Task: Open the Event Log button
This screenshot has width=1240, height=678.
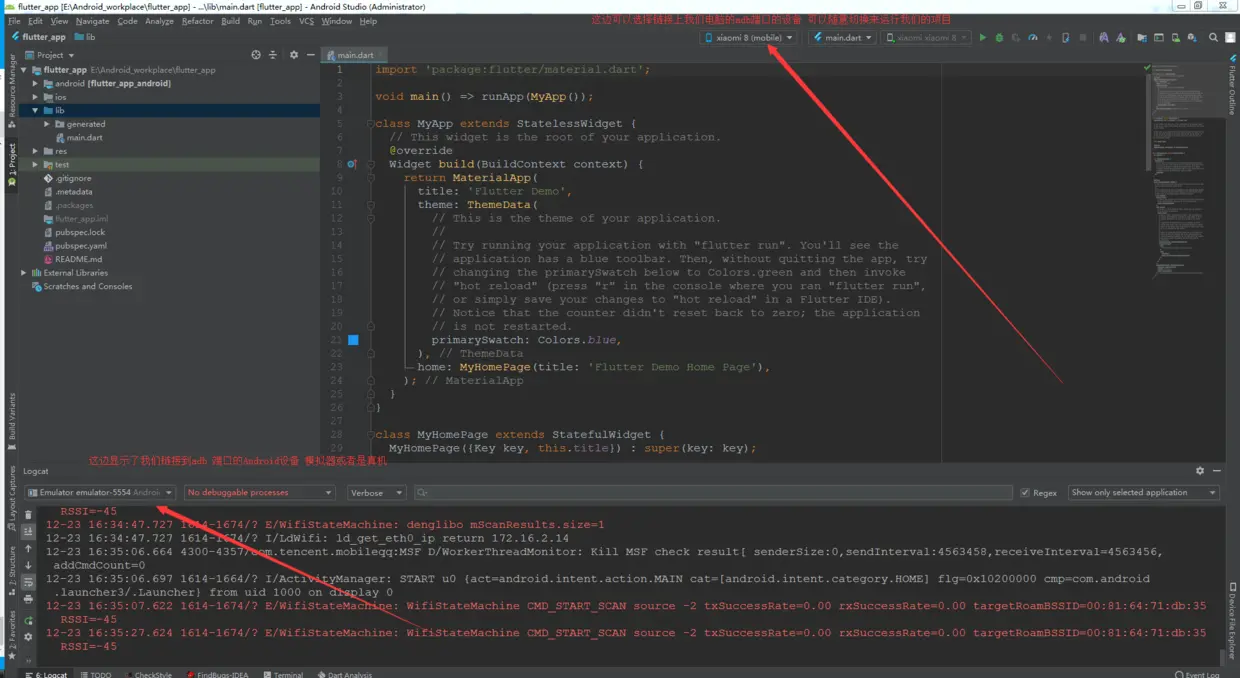Action: [x=1197, y=675]
